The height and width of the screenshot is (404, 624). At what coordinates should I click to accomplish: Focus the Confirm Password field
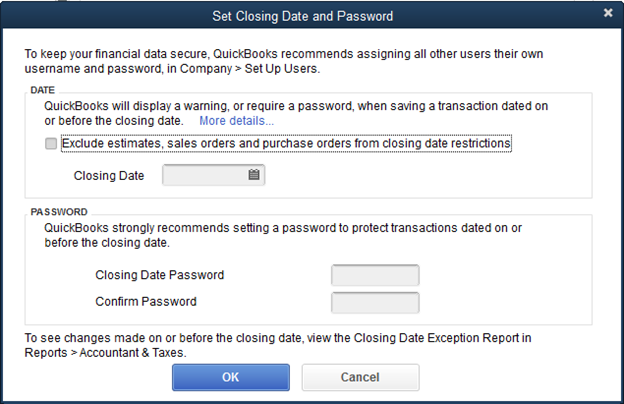click(375, 302)
